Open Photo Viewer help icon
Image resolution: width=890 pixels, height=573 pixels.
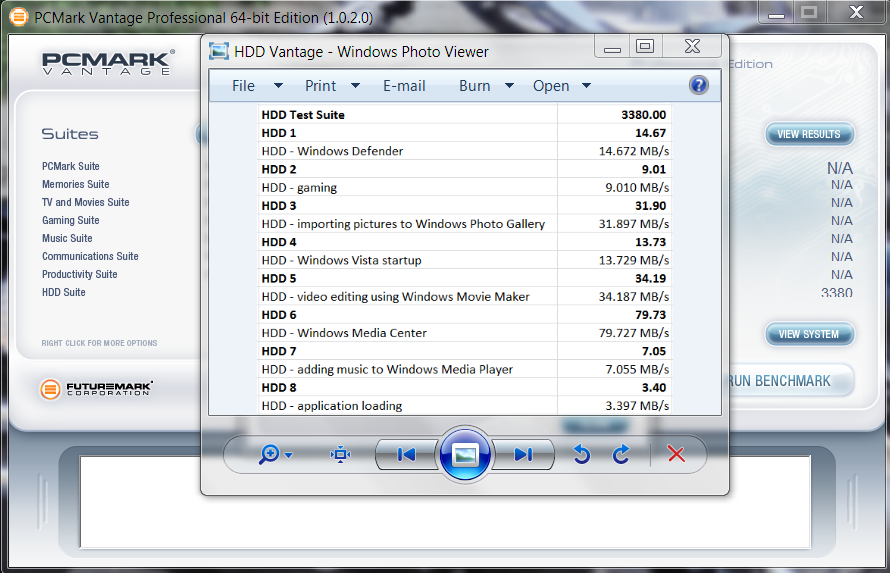point(699,85)
